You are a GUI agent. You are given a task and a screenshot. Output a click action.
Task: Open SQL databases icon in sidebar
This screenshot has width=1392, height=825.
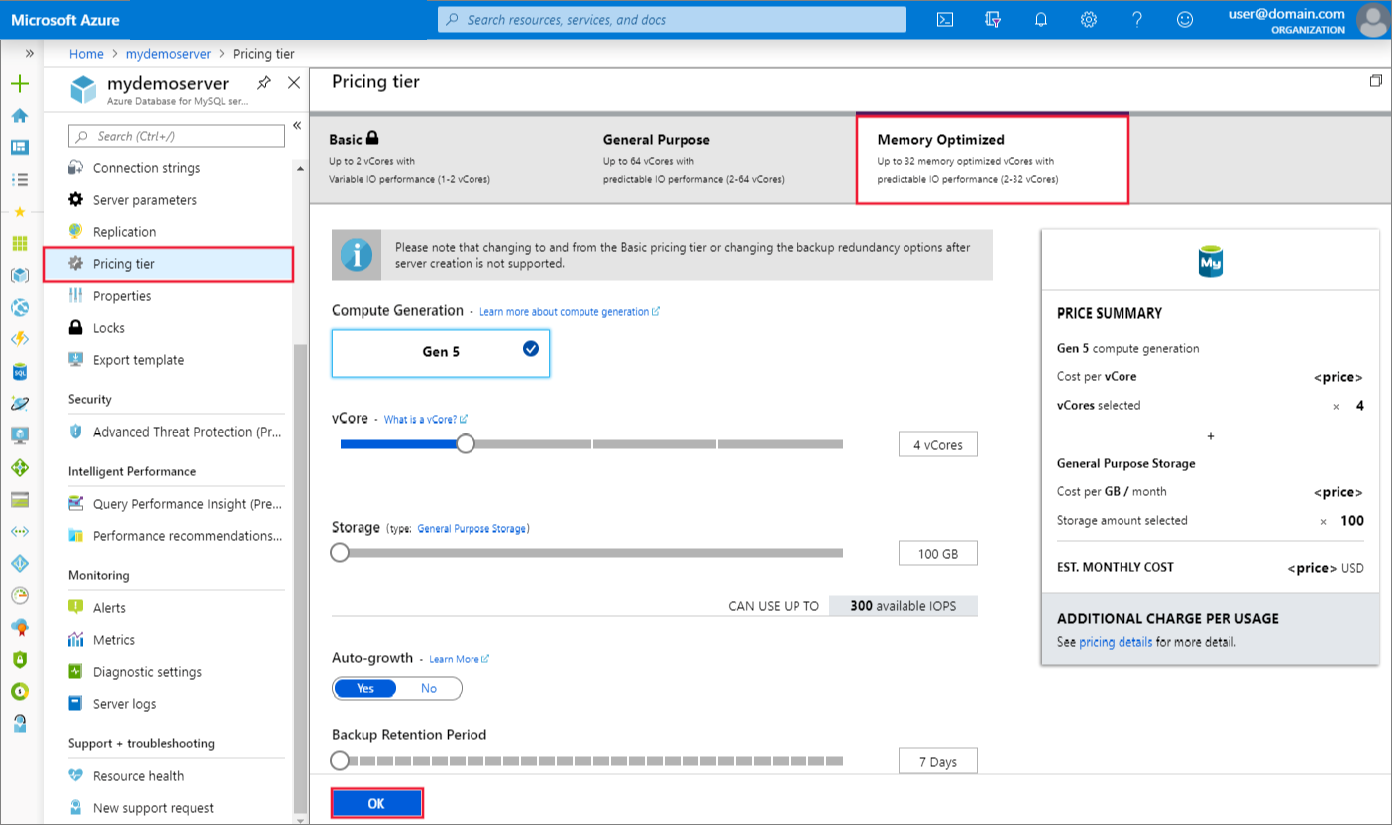[x=19, y=372]
